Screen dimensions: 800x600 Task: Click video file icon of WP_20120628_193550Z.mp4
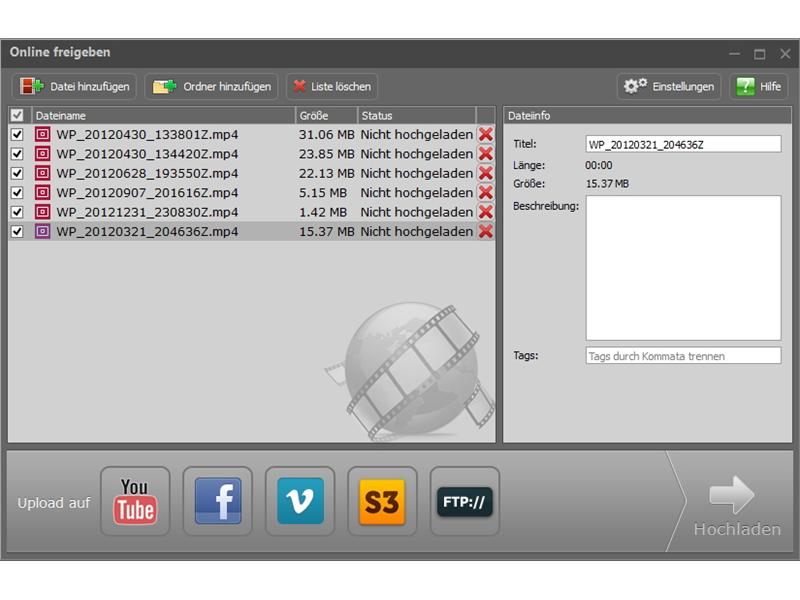coord(42,173)
